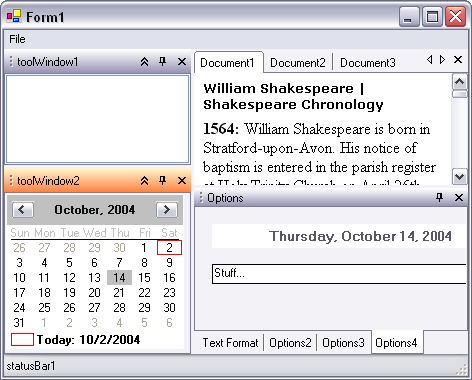
Task: Click the toolWindow2 title bar text
Action: (48, 181)
